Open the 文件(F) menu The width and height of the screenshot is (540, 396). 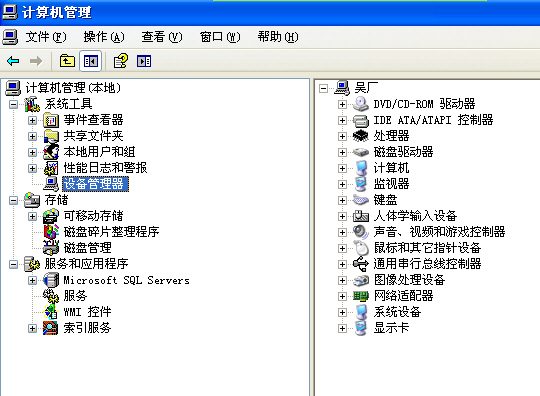[x=45, y=37]
